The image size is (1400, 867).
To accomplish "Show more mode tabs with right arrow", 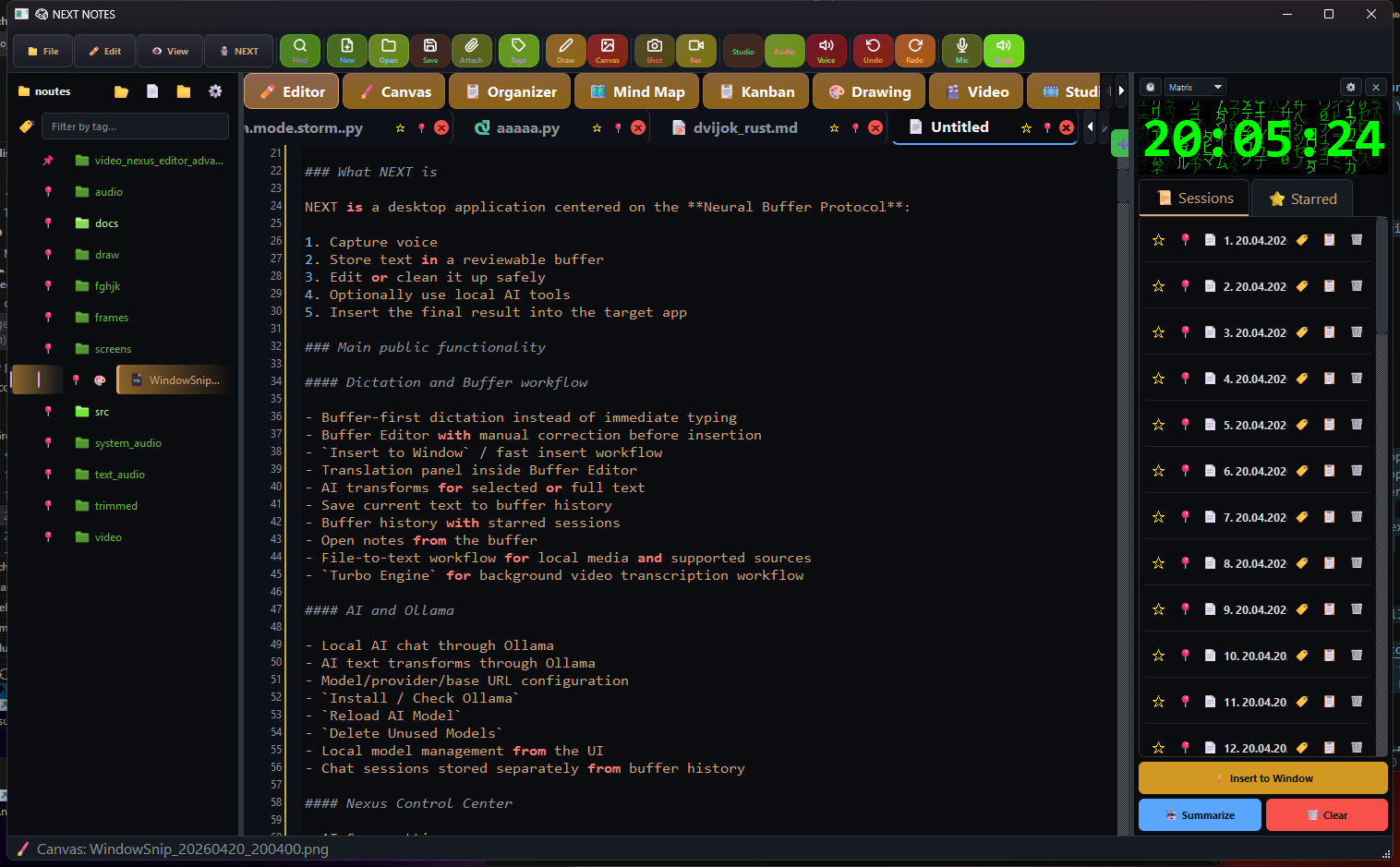I will [1121, 90].
